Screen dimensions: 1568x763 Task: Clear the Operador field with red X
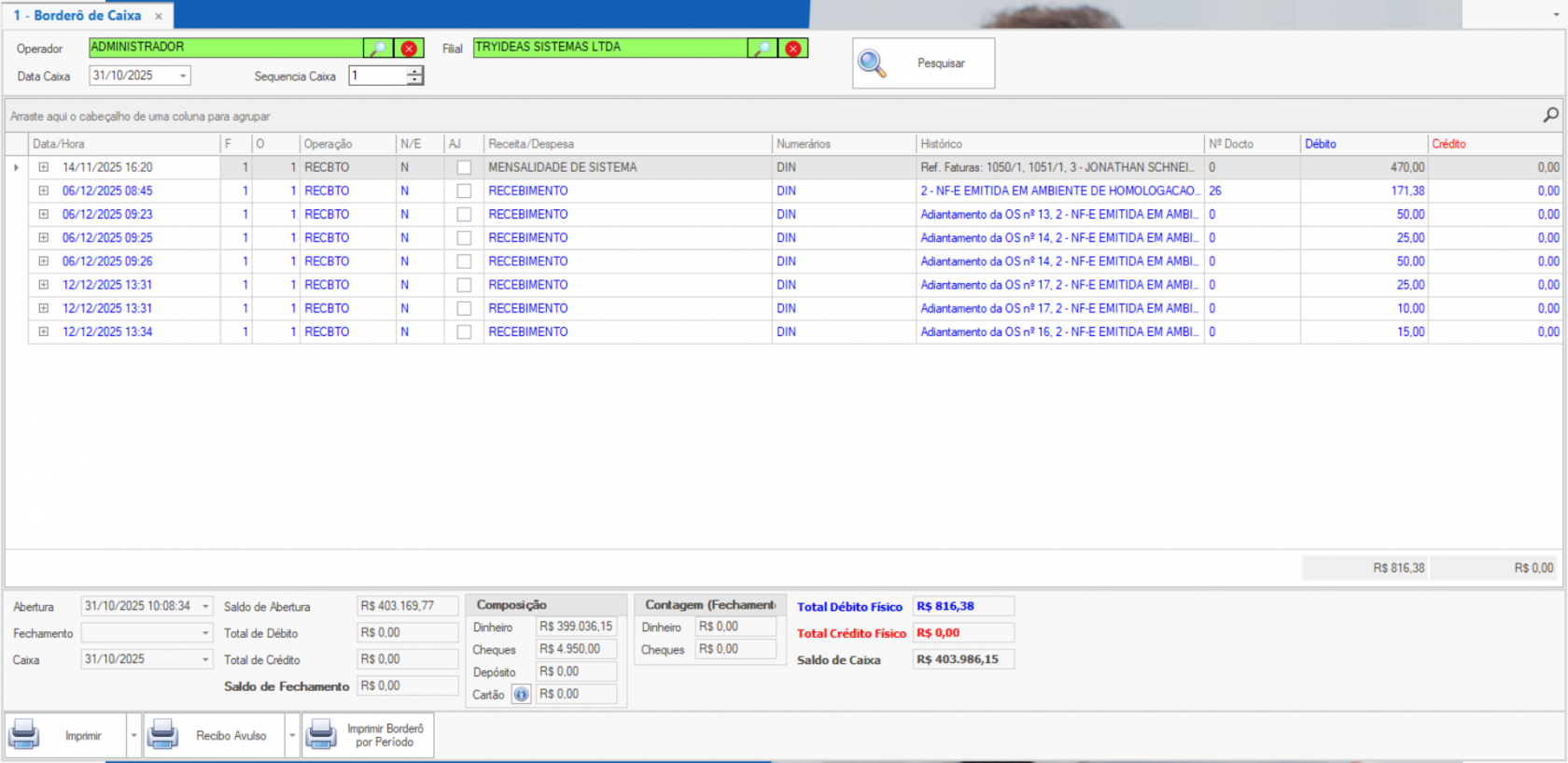click(409, 49)
